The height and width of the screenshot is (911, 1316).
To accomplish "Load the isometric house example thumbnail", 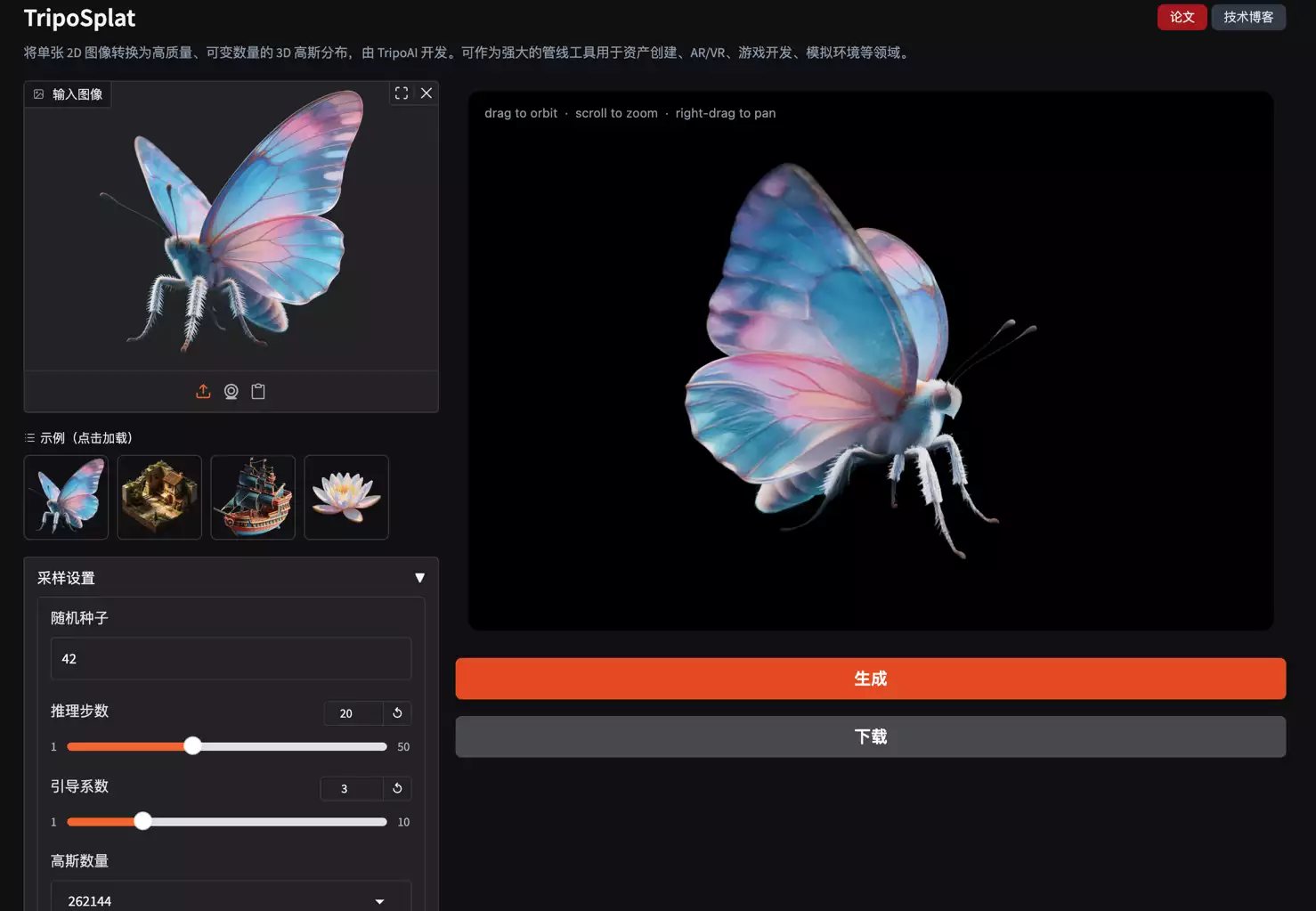I will [159, 497].
